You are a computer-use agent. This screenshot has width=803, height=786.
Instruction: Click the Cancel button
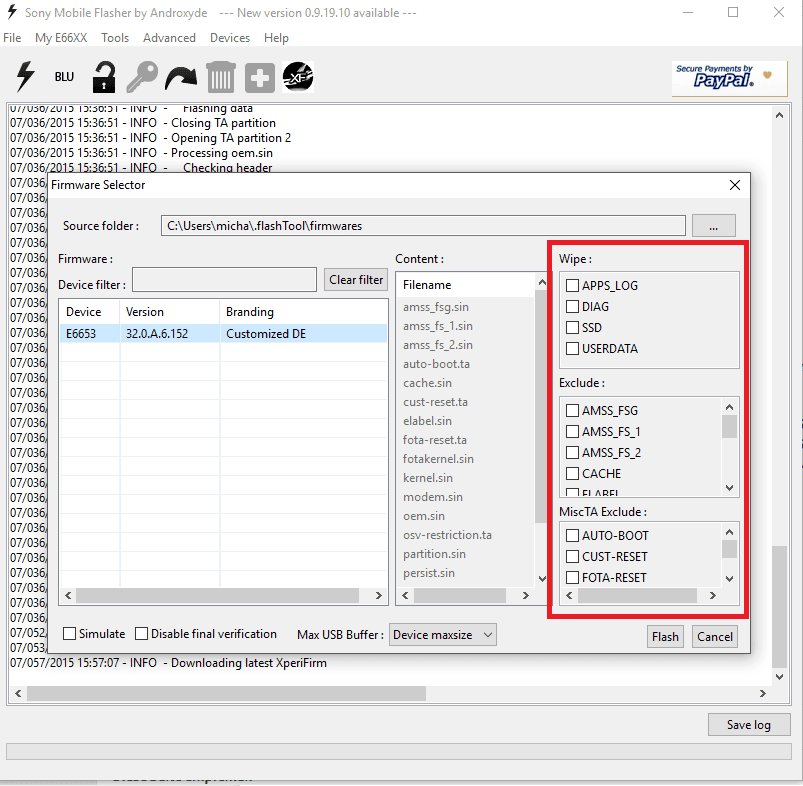pyautogui.click(x=714, y=636)
